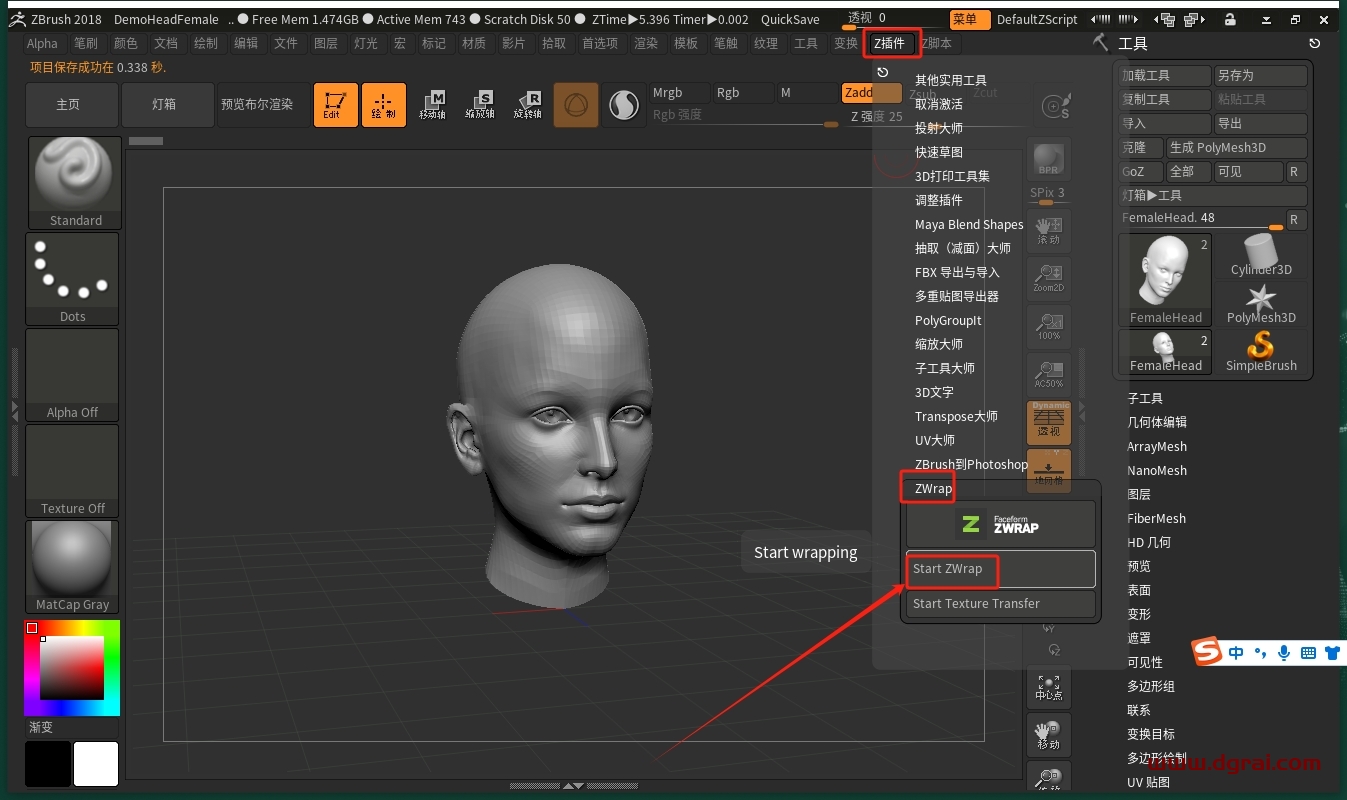Activate the Edit mode button
The width and height of the screenshot is (1347, 800).
pyautogui.click(x=335, y=104)
